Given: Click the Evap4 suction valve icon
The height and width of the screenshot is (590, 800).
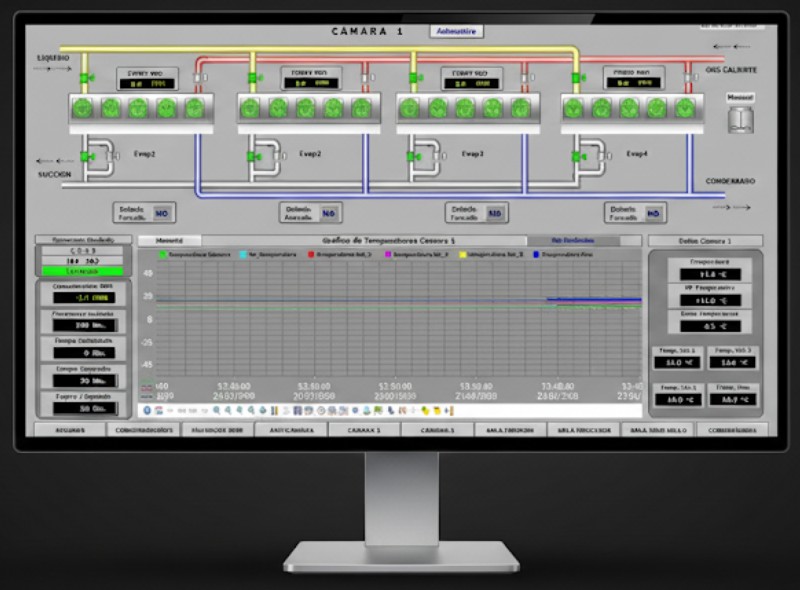Looking at the screenshot, I should pyautogui.click(x=577, y=155).
